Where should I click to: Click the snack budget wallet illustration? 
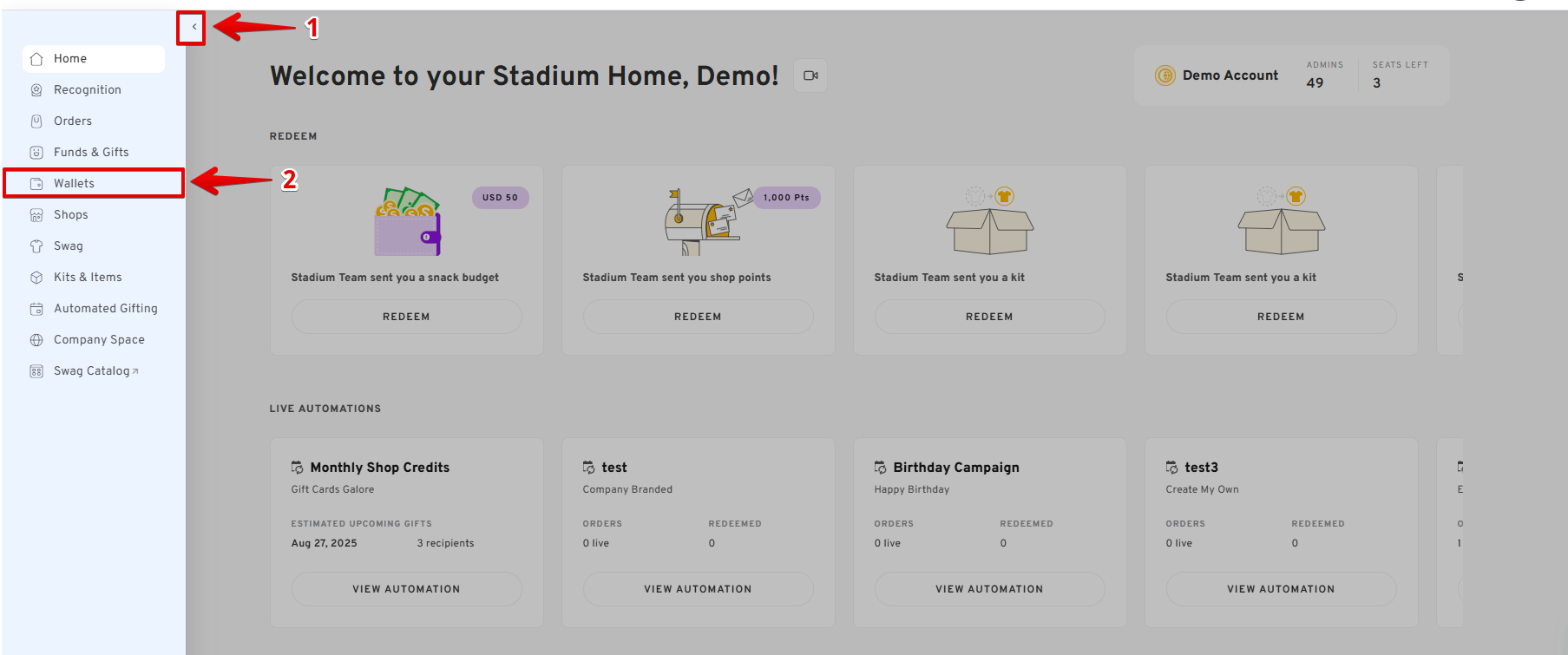(408, 222)
